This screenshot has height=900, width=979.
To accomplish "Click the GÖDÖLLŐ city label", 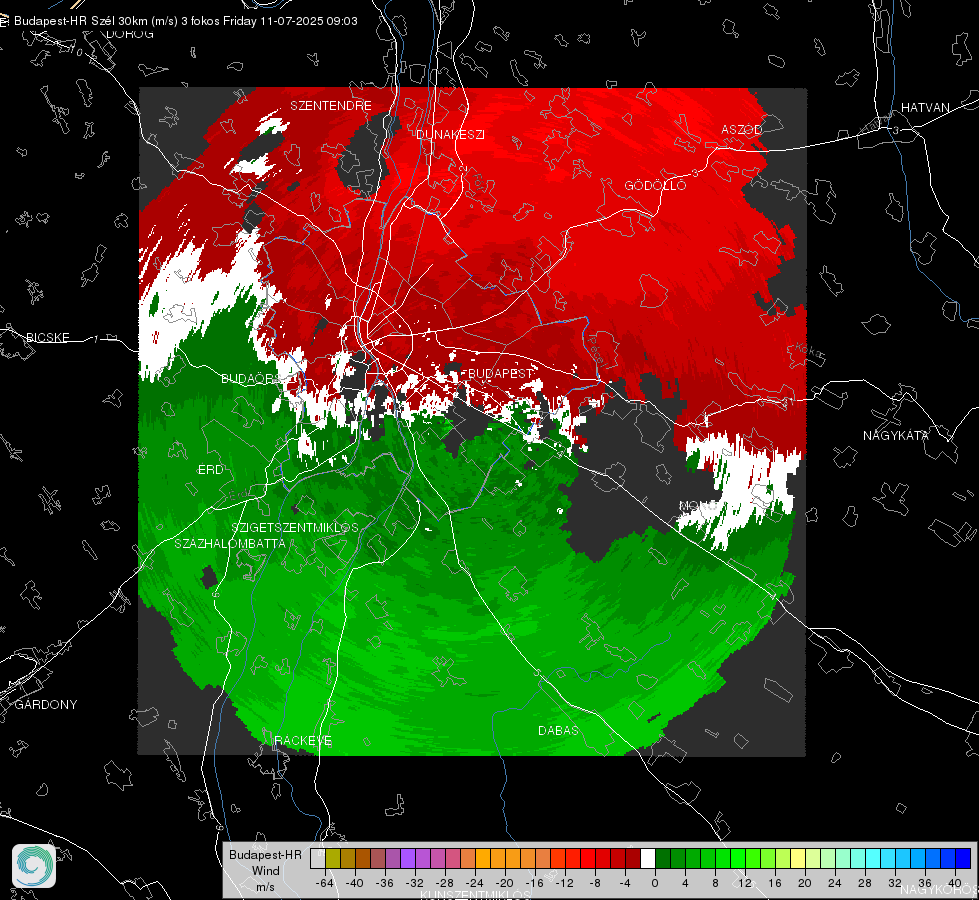I will pos(655,185).
